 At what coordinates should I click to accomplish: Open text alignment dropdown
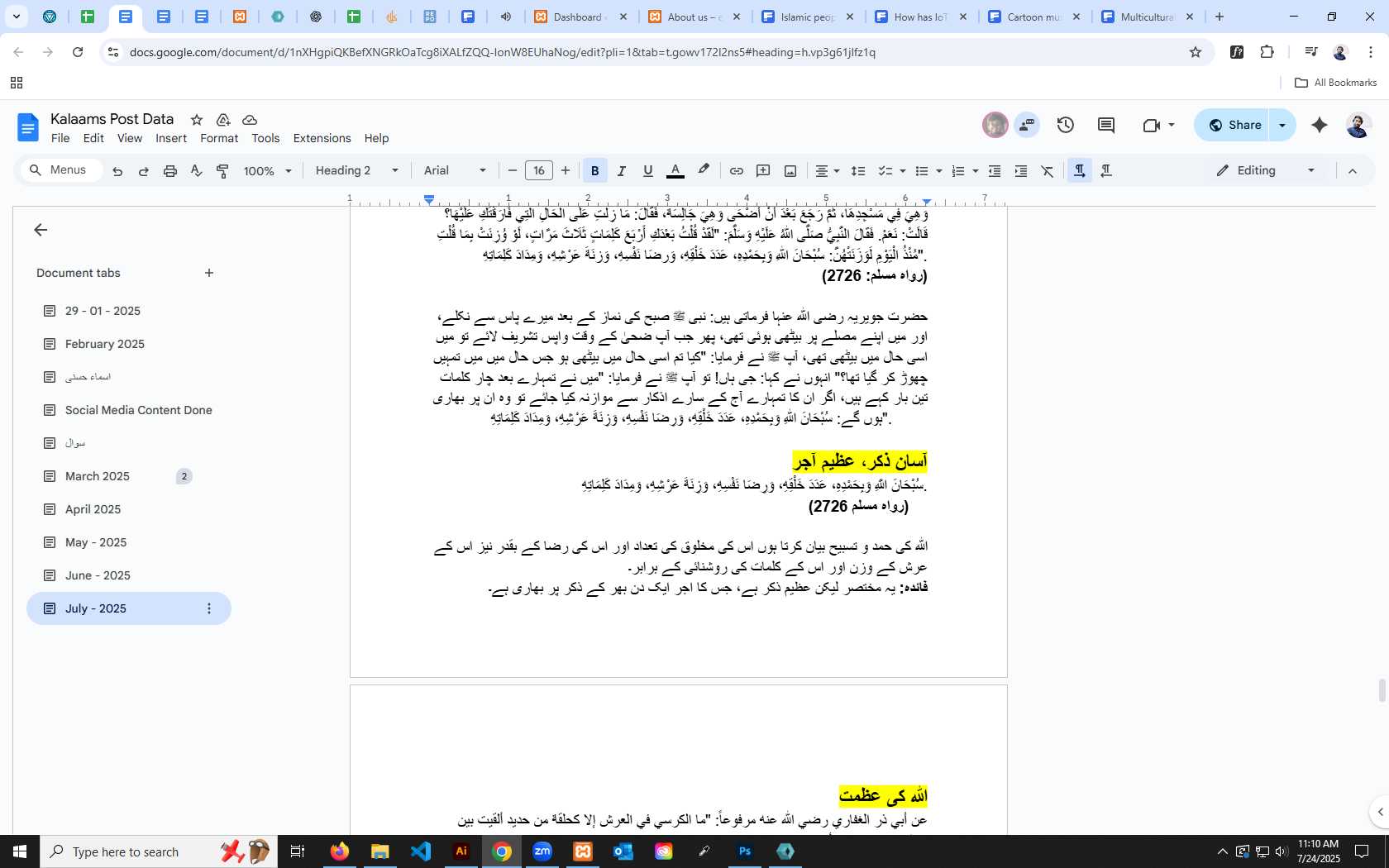[x=828, y=171]
